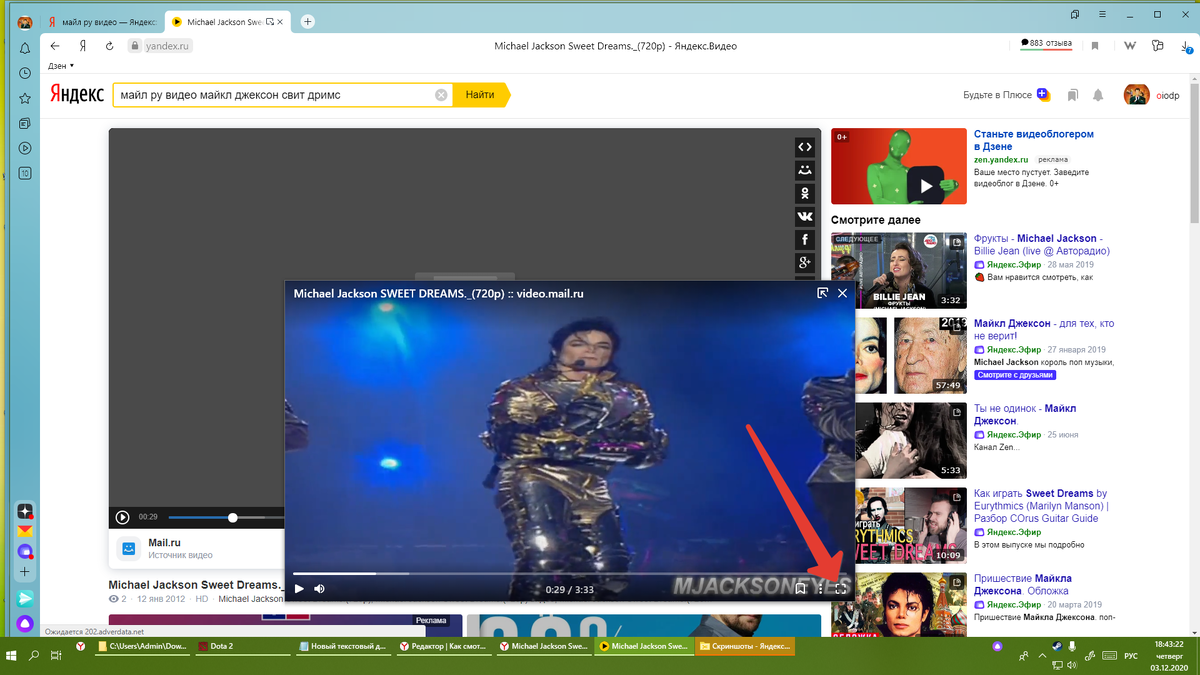Viewport: 1200px width, 675px height.
Task: Bookmark page via address bar flag
Action: click(x=1095, y=46)
